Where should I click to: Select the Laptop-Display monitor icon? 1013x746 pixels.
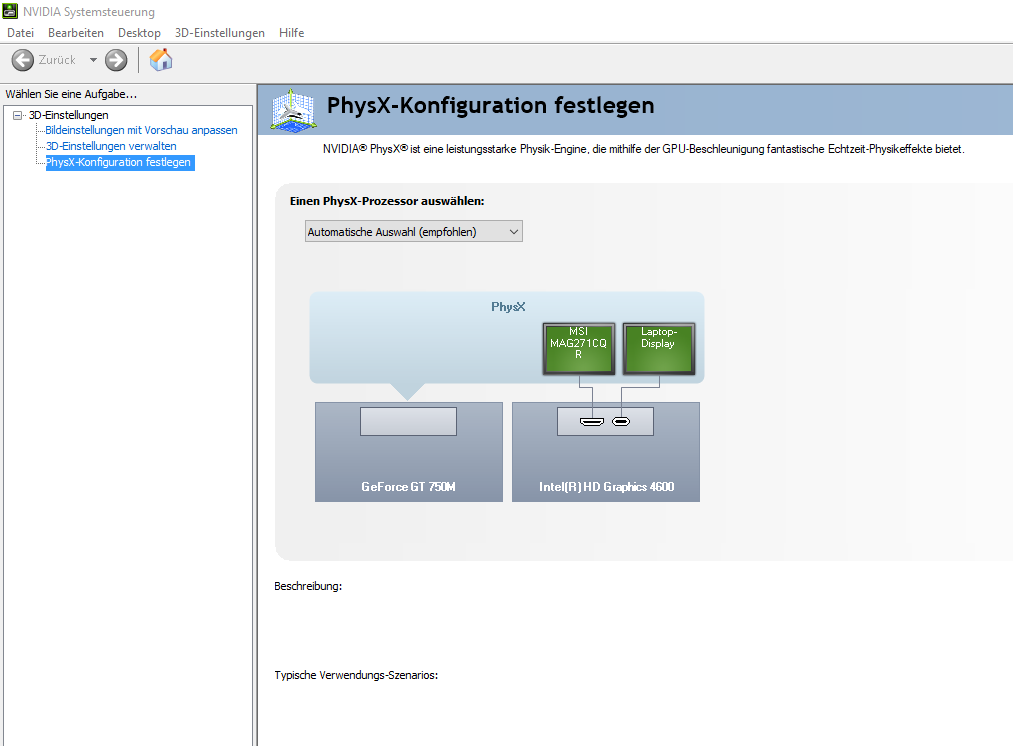pos(658,348)
